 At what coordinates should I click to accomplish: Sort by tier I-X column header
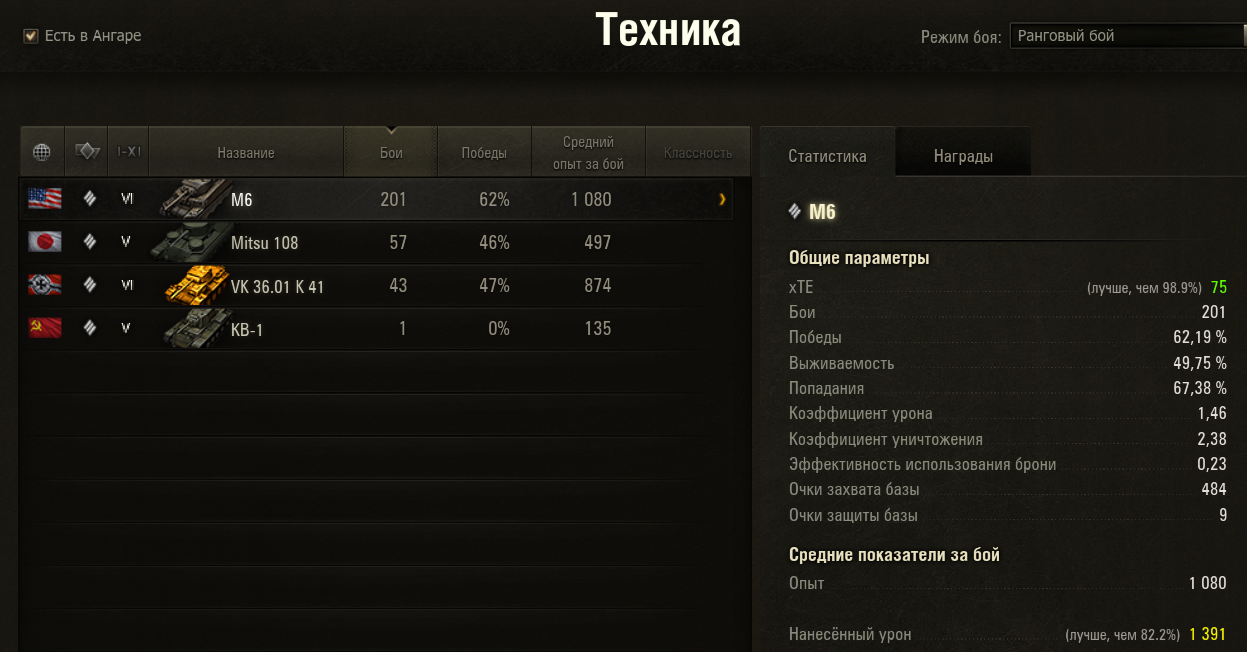[128, 153]
